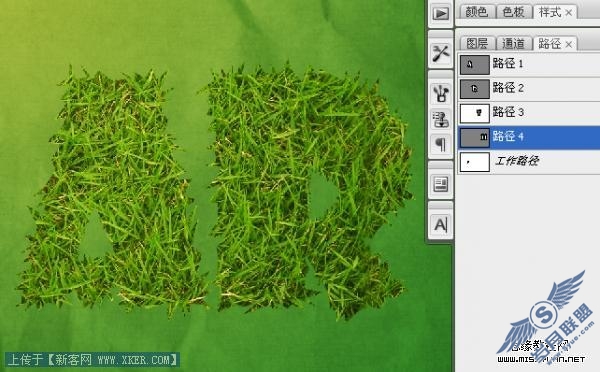
Task: Open the Actions play-button panel icon
Action: [x=440, y=14]
